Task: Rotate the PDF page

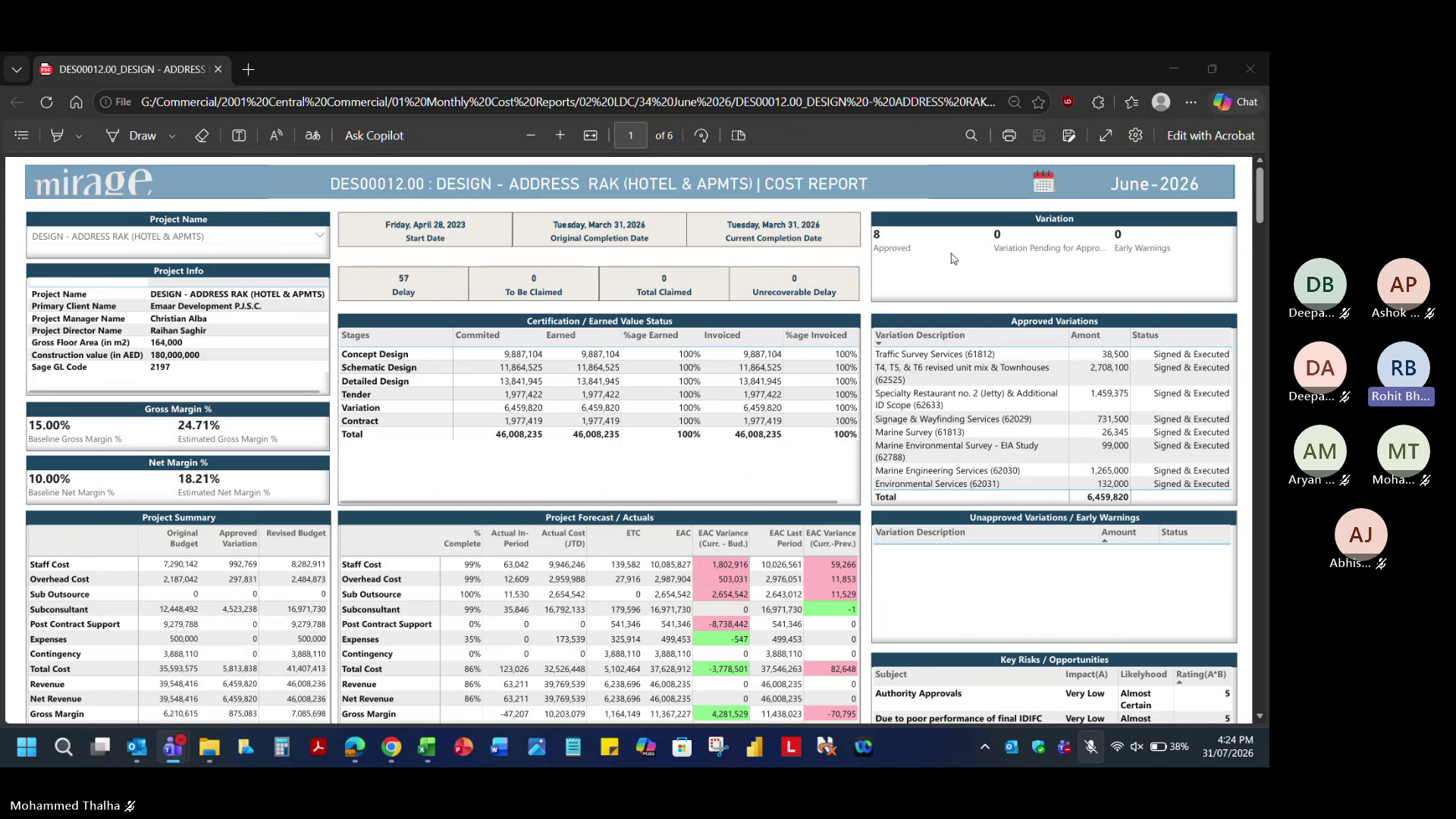Action: tap(701, 136)
